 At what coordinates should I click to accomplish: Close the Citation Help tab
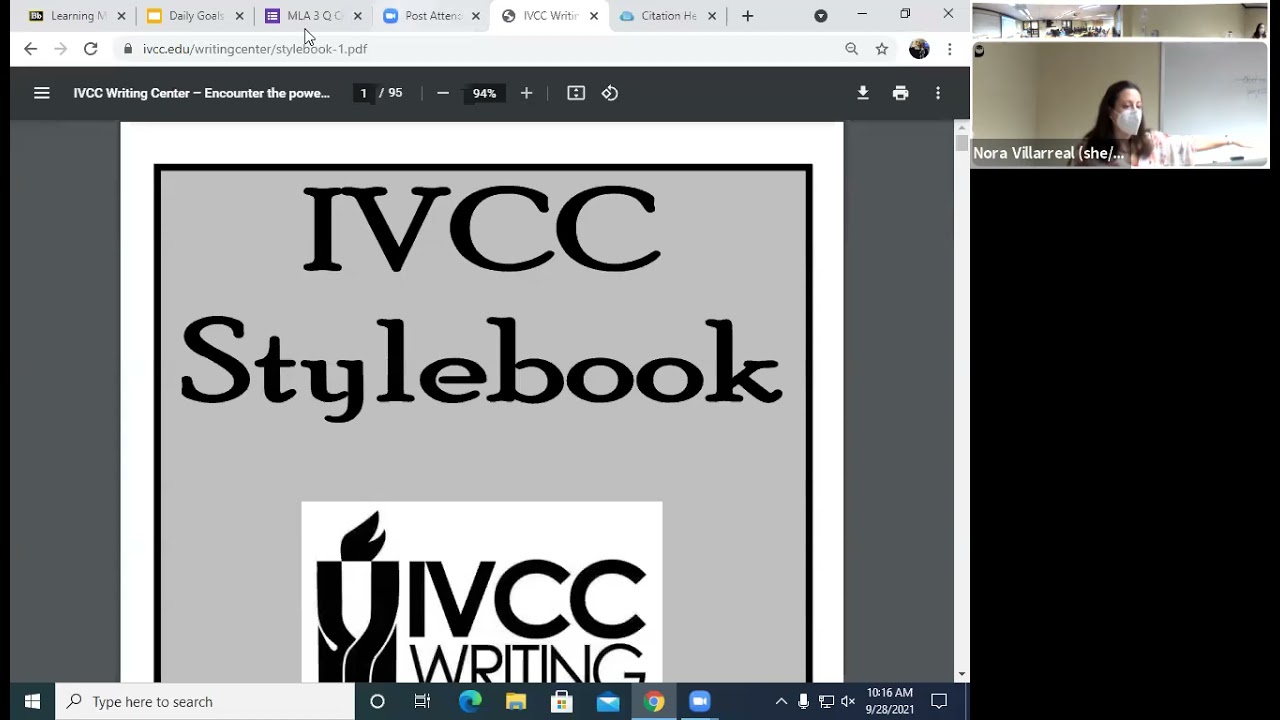(x=711, y=16)
